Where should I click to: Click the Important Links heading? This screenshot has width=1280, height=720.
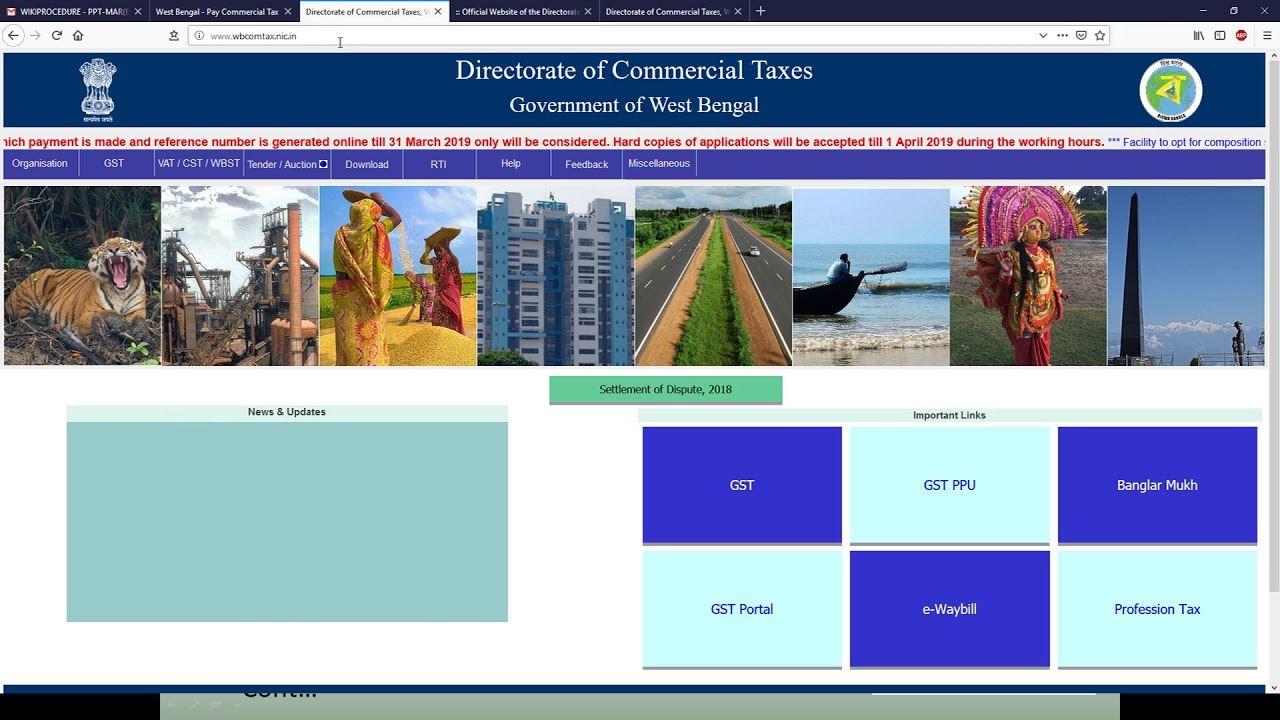coord(949,415)
